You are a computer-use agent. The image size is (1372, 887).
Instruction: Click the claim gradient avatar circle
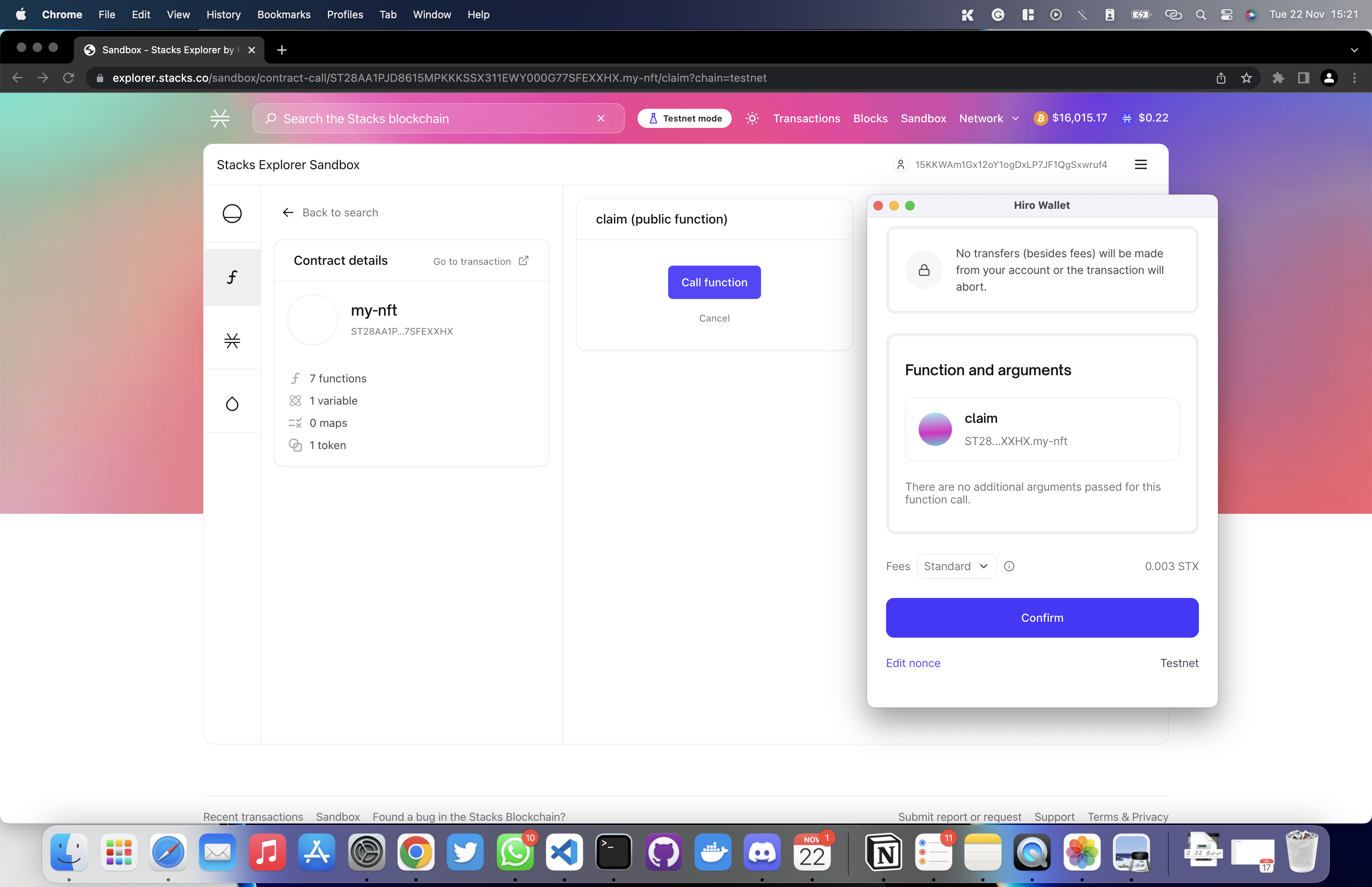(935, 429)
